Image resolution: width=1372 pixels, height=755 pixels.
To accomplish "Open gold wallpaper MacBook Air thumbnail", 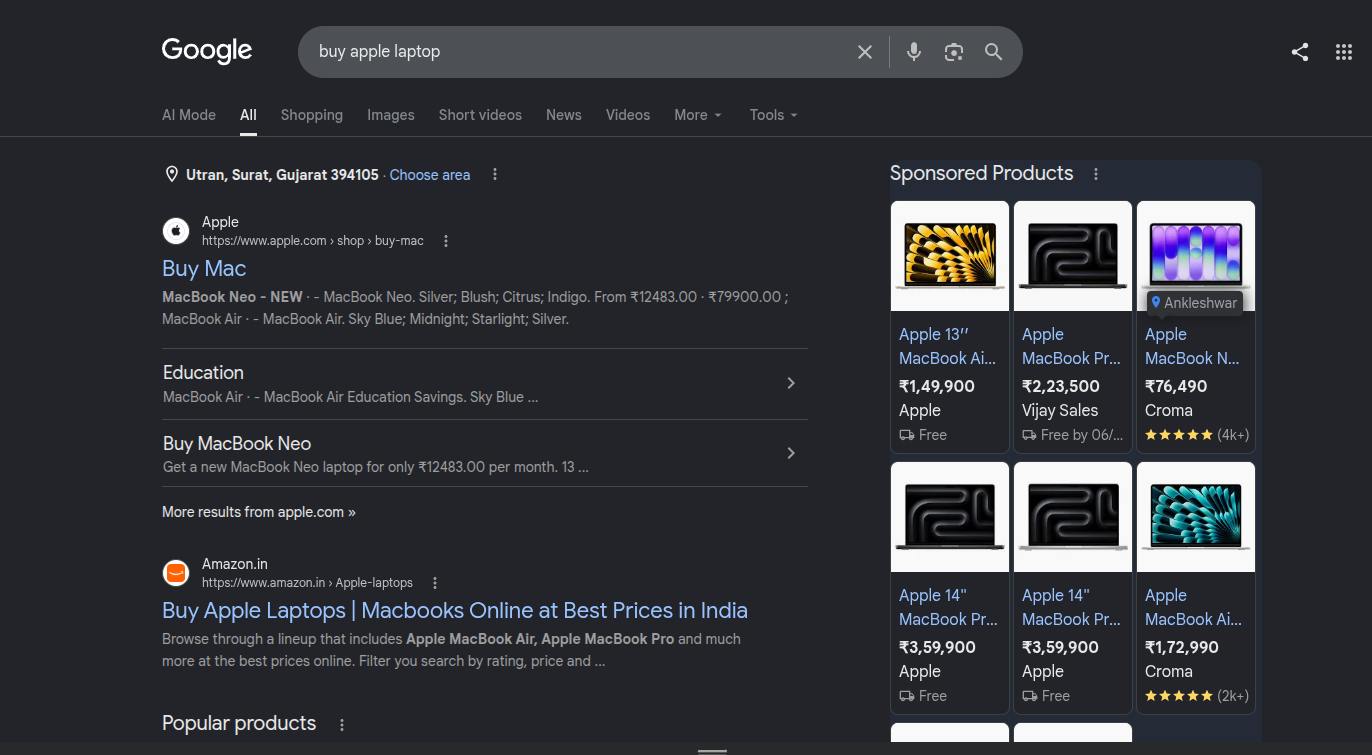I will click(x=950, y=256).
